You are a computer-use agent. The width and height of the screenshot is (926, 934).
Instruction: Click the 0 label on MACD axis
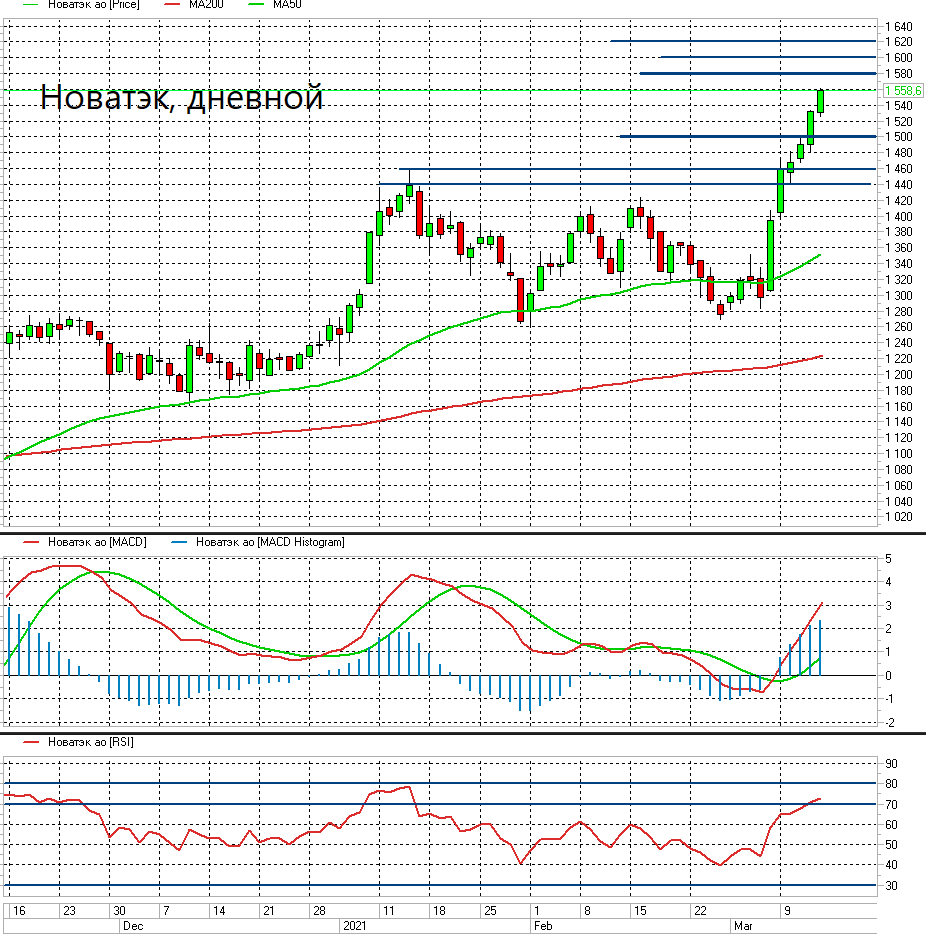click(888, 676)
